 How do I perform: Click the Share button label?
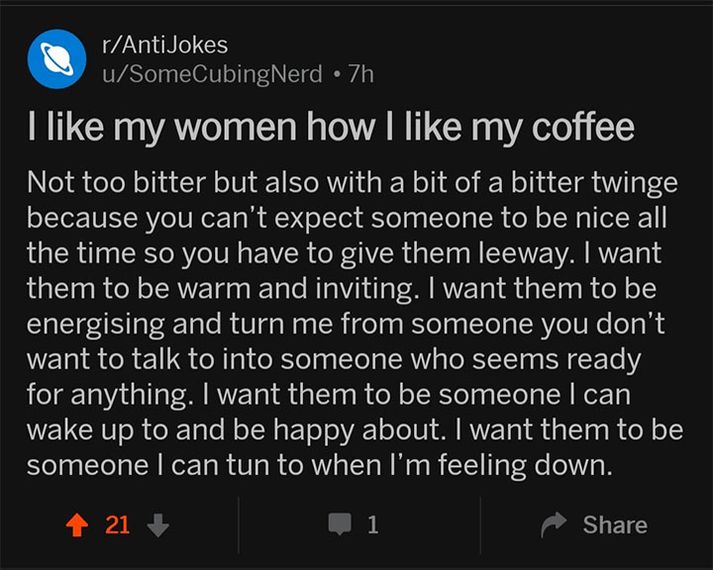tap(615, 525)
